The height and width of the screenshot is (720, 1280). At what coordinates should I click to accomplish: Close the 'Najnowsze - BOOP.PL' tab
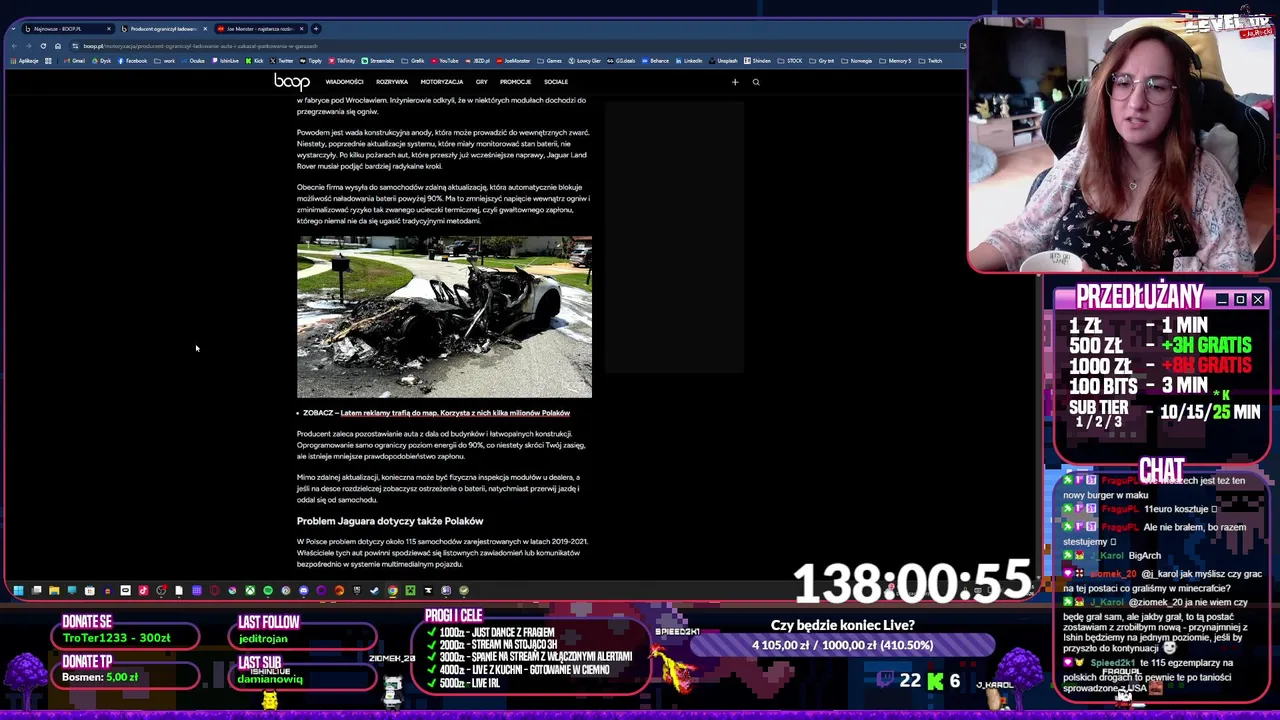tap(109, 29)
